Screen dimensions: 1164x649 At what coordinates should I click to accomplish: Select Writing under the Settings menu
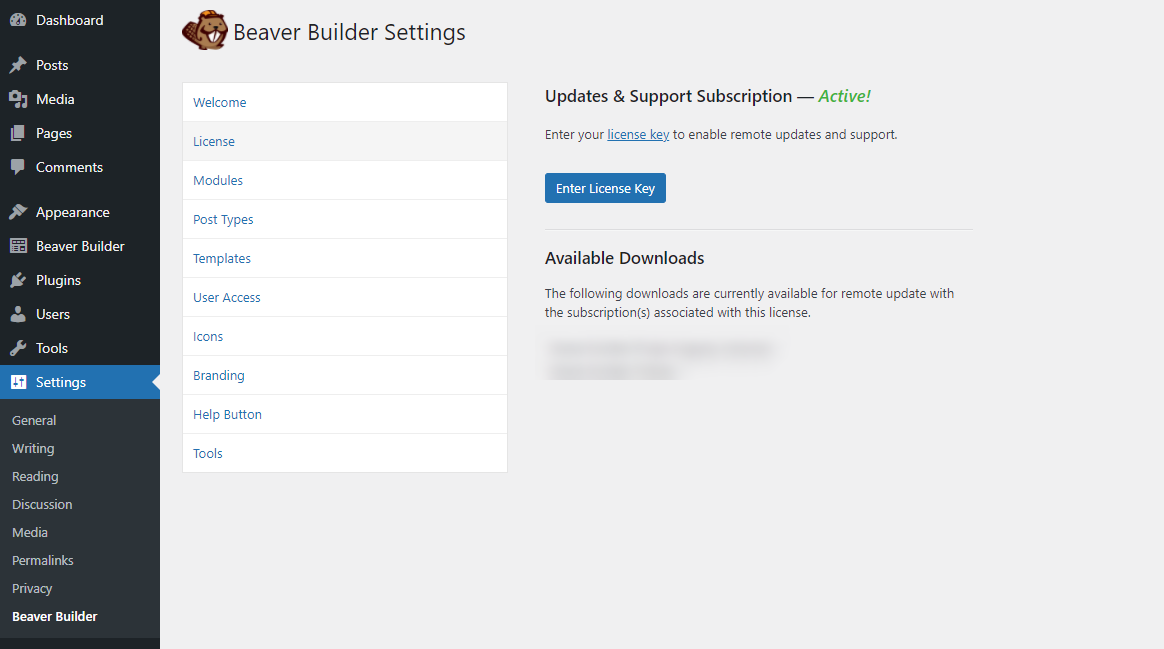32,448
